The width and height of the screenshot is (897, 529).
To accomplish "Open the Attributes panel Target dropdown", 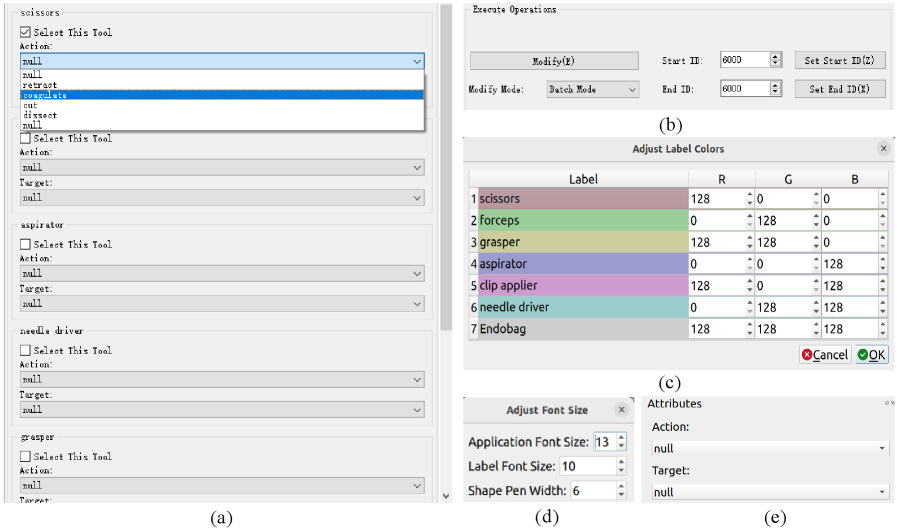I will [768, 492].
